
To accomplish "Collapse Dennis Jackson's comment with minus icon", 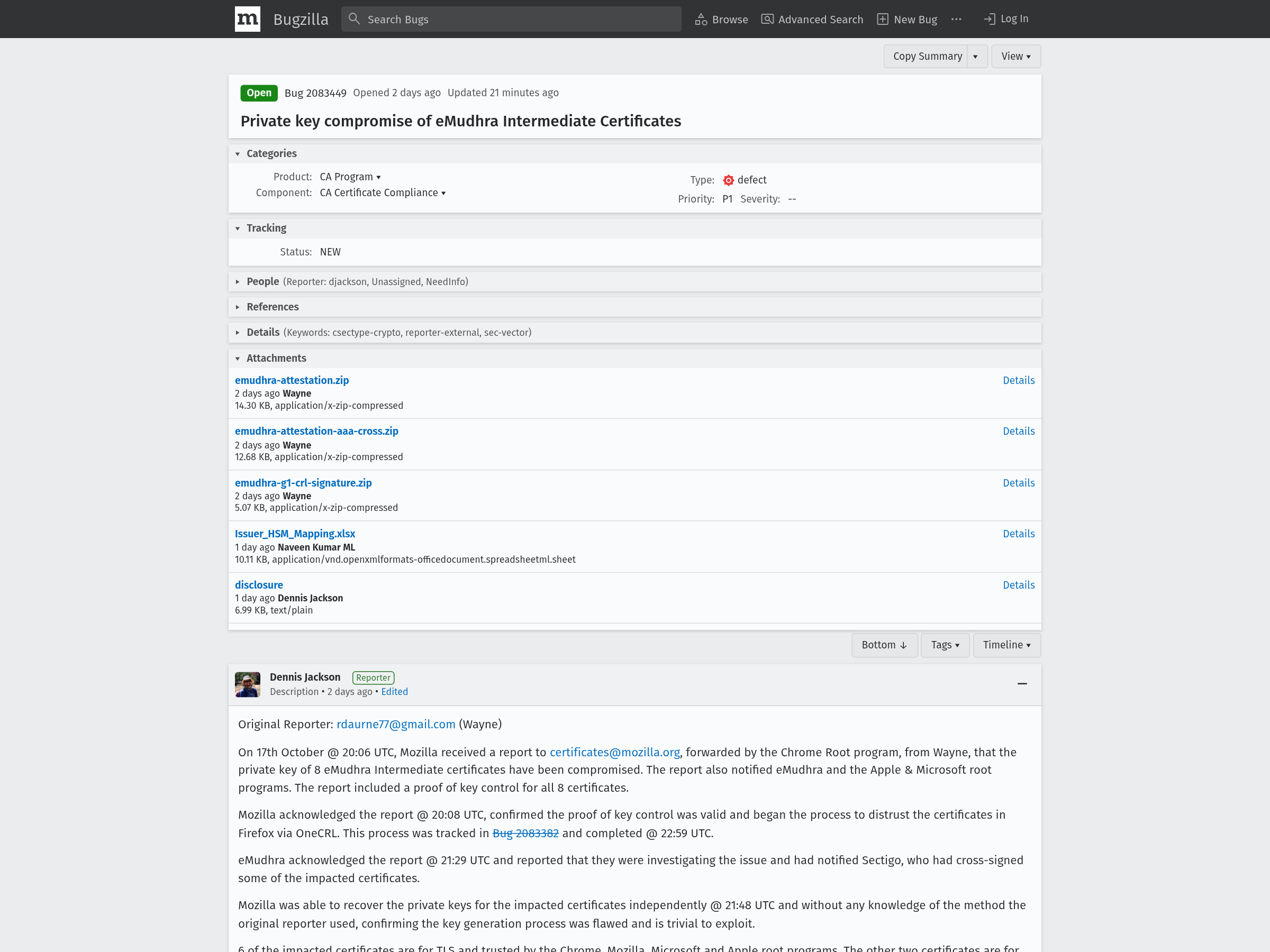I will tap(1022, 683).
